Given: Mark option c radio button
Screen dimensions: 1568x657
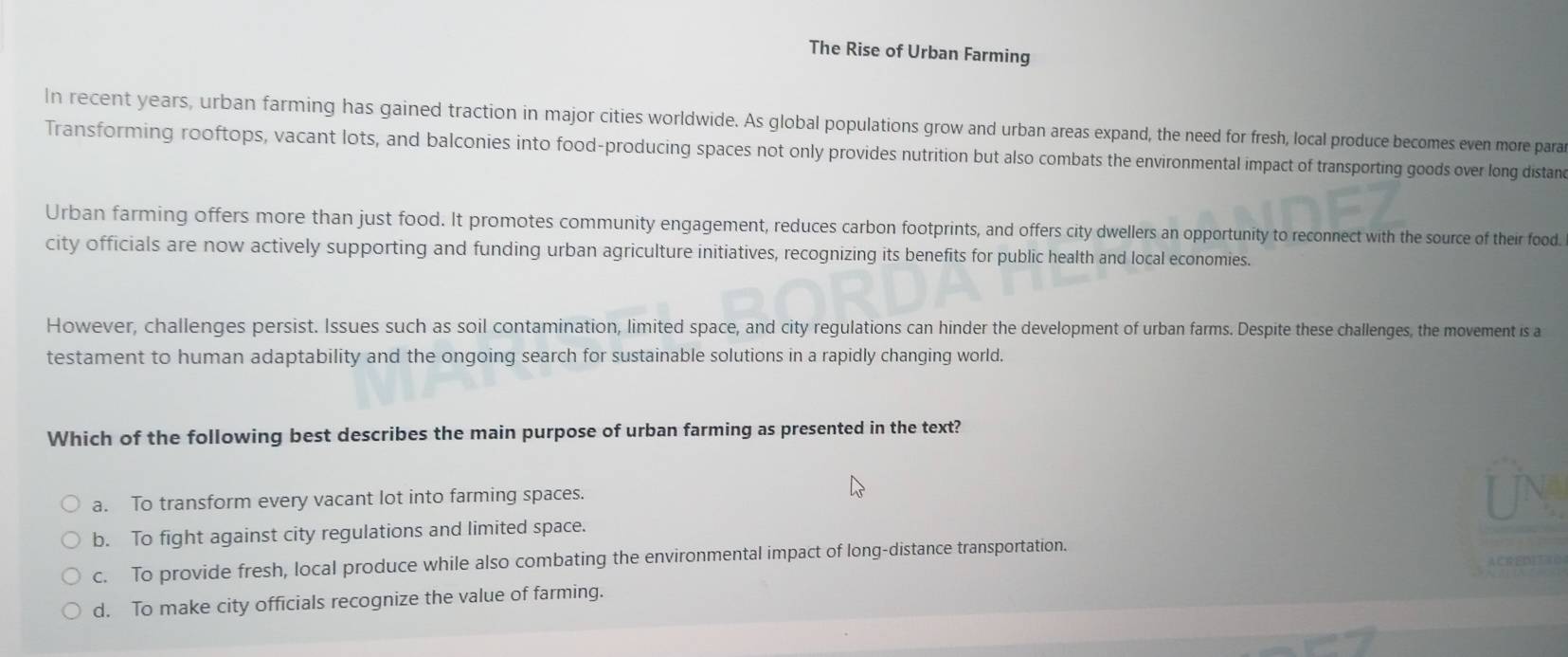Looking at the screenshot, I should pyautogui.click(x=72, y=575).
